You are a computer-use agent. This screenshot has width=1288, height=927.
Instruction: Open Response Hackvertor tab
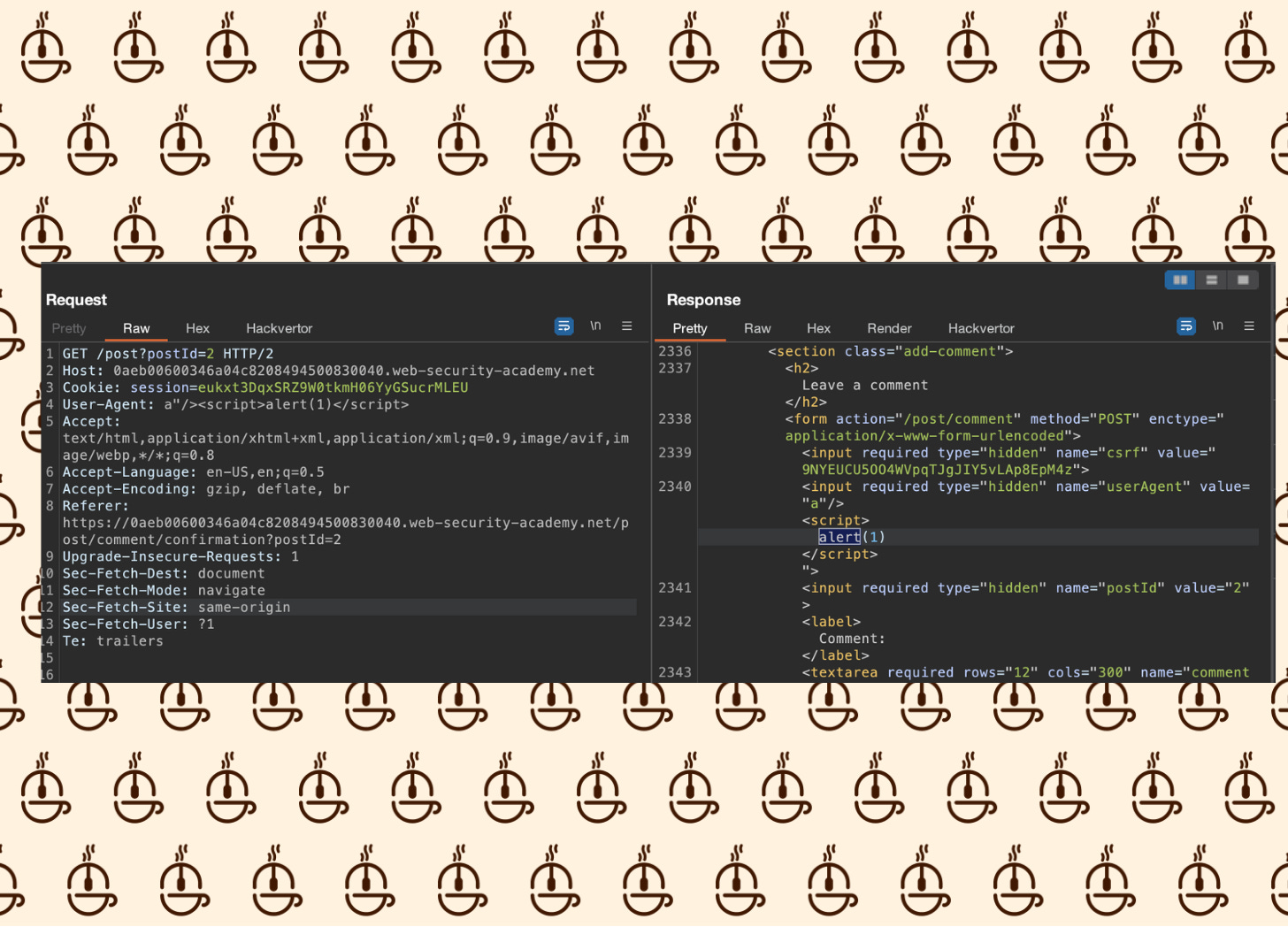(x=981, y=328)
